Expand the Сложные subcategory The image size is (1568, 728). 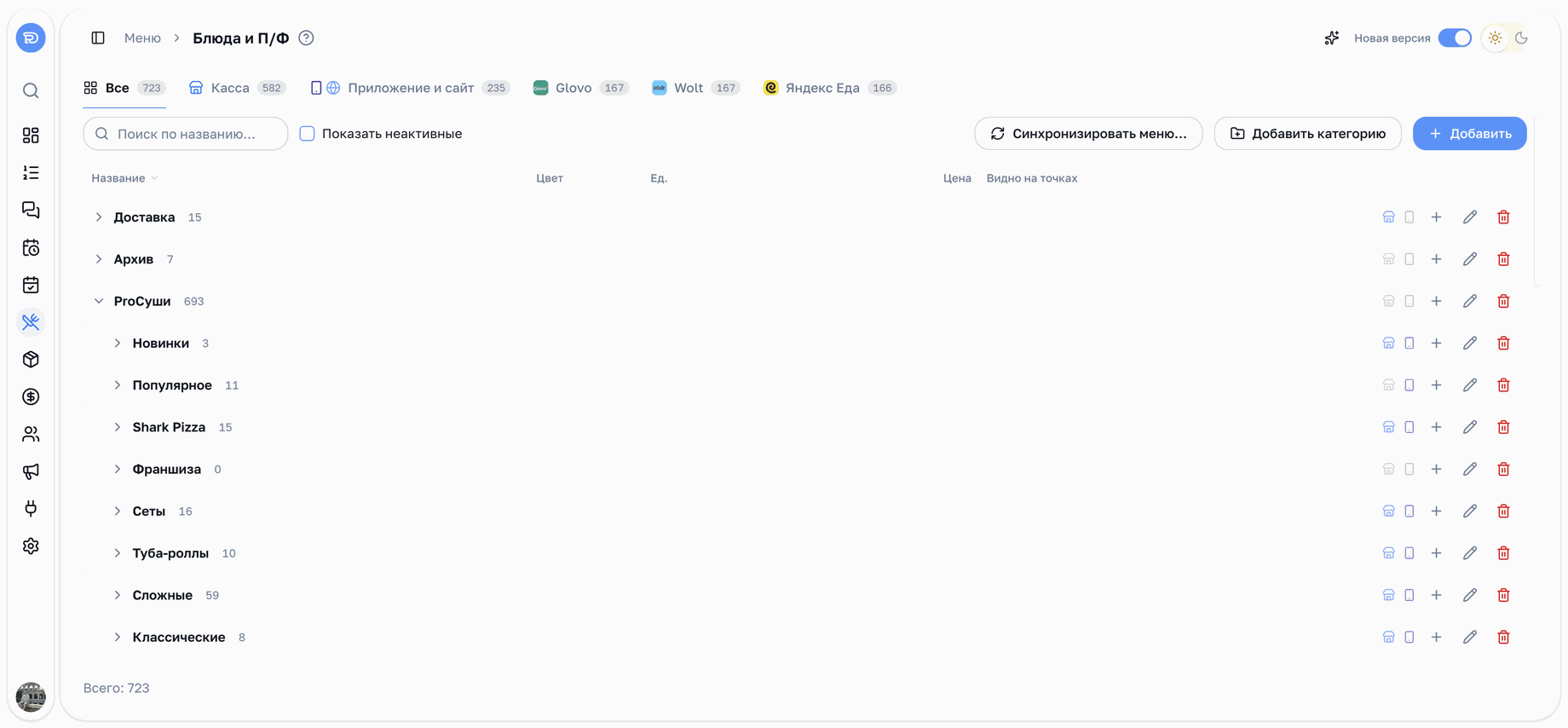coord(118,595)
